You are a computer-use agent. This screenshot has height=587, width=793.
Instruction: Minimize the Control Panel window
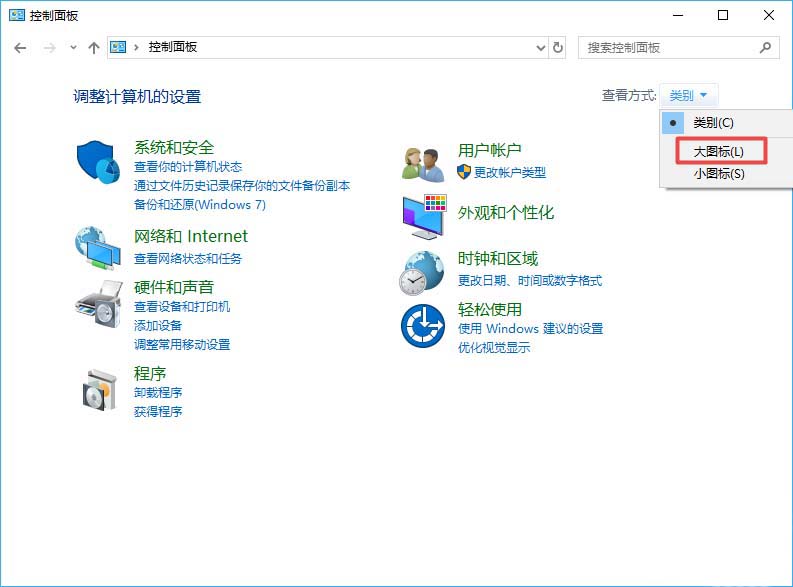click(x=678, y=16)
